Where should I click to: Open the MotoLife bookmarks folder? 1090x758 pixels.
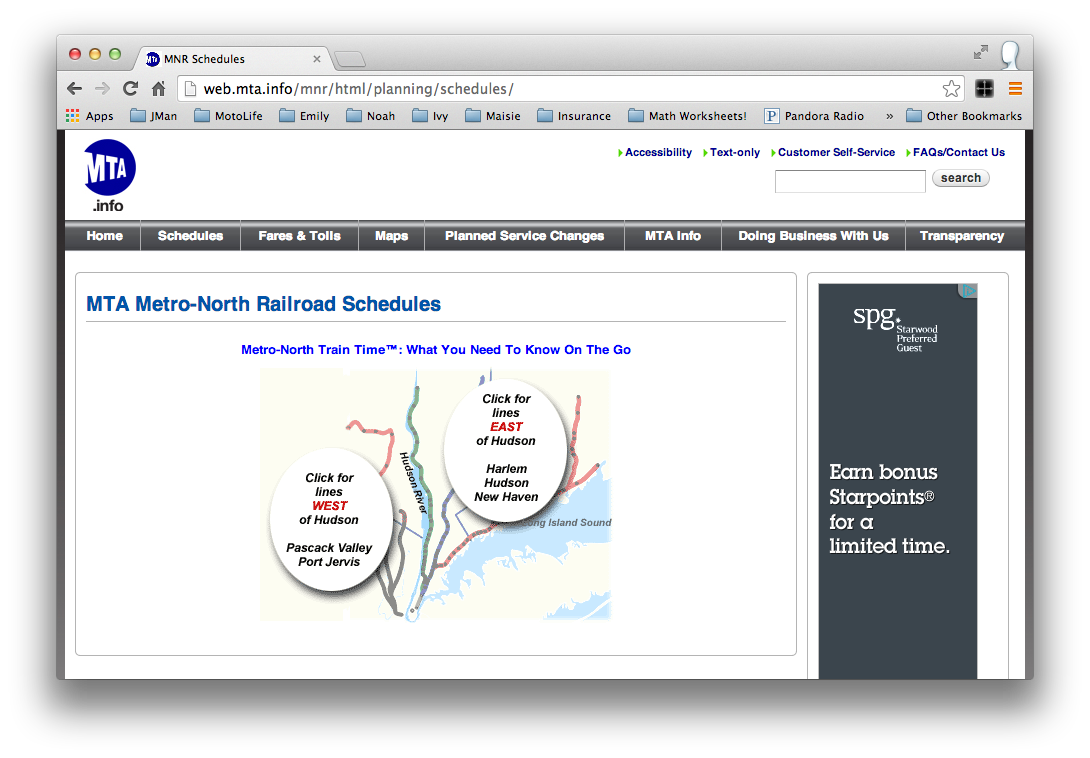coord(228,116)
